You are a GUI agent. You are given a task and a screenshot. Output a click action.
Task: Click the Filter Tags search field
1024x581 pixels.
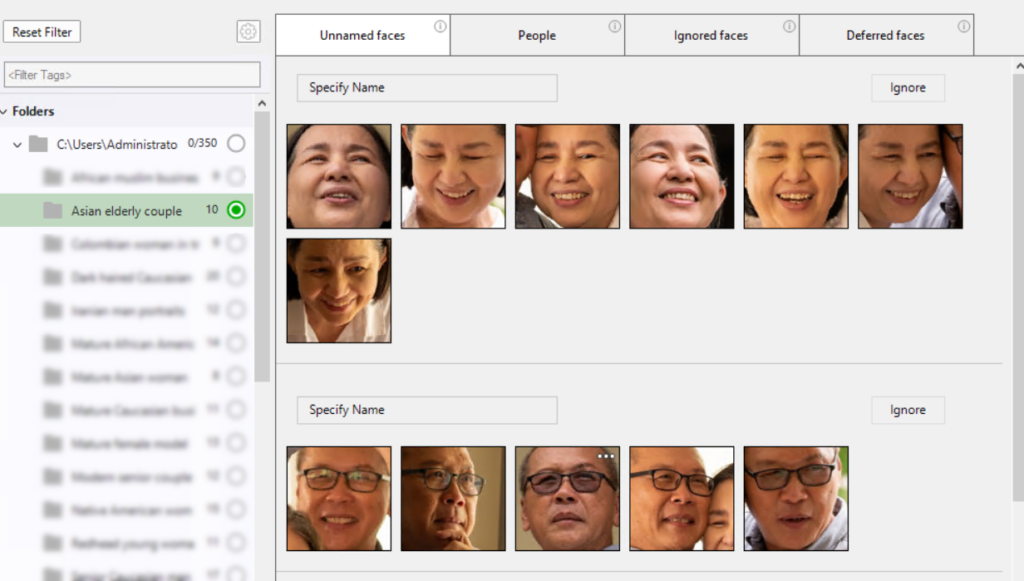point(132,75)
